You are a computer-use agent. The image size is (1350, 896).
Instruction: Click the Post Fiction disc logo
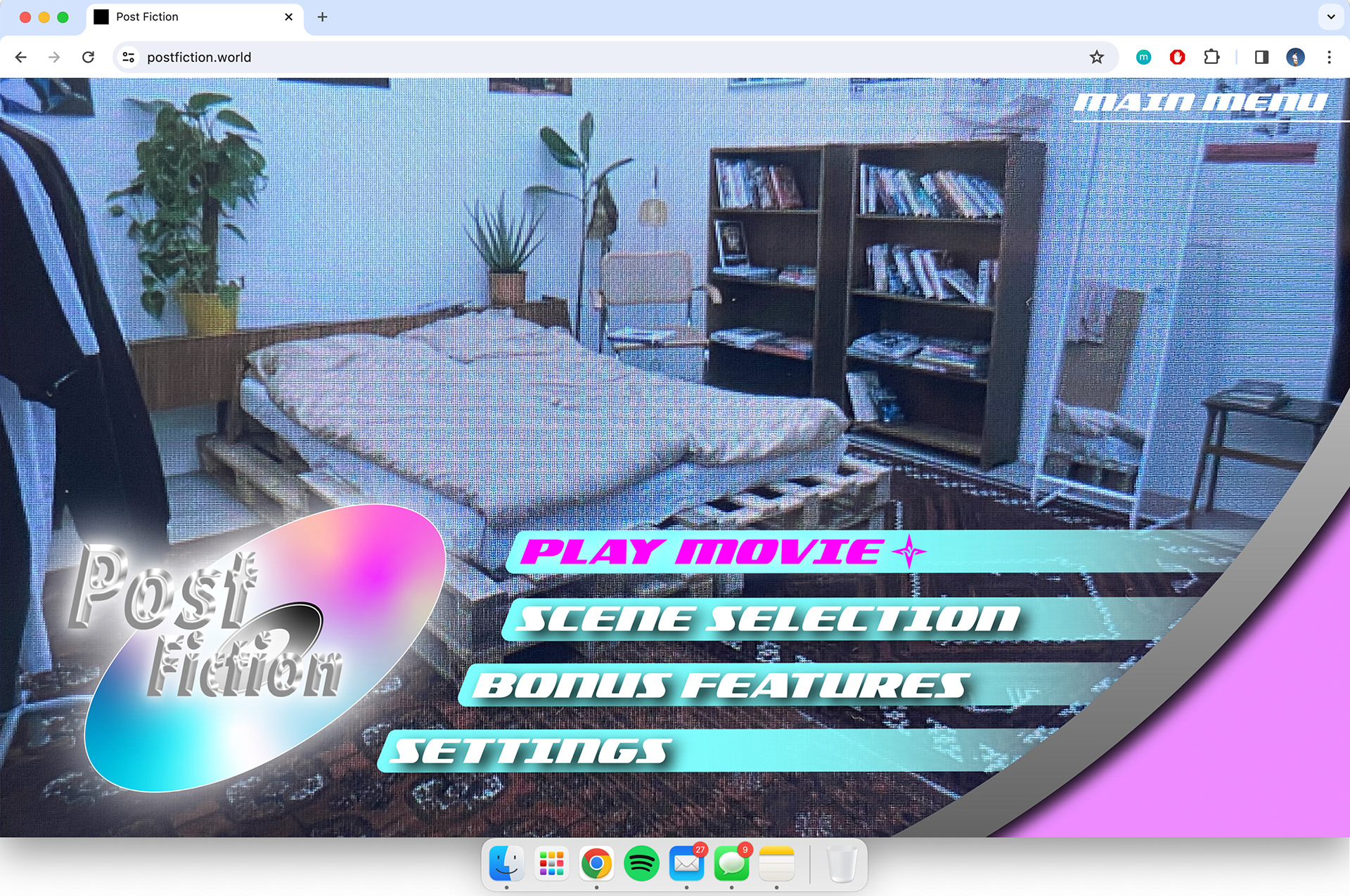[x=264, y=648]
